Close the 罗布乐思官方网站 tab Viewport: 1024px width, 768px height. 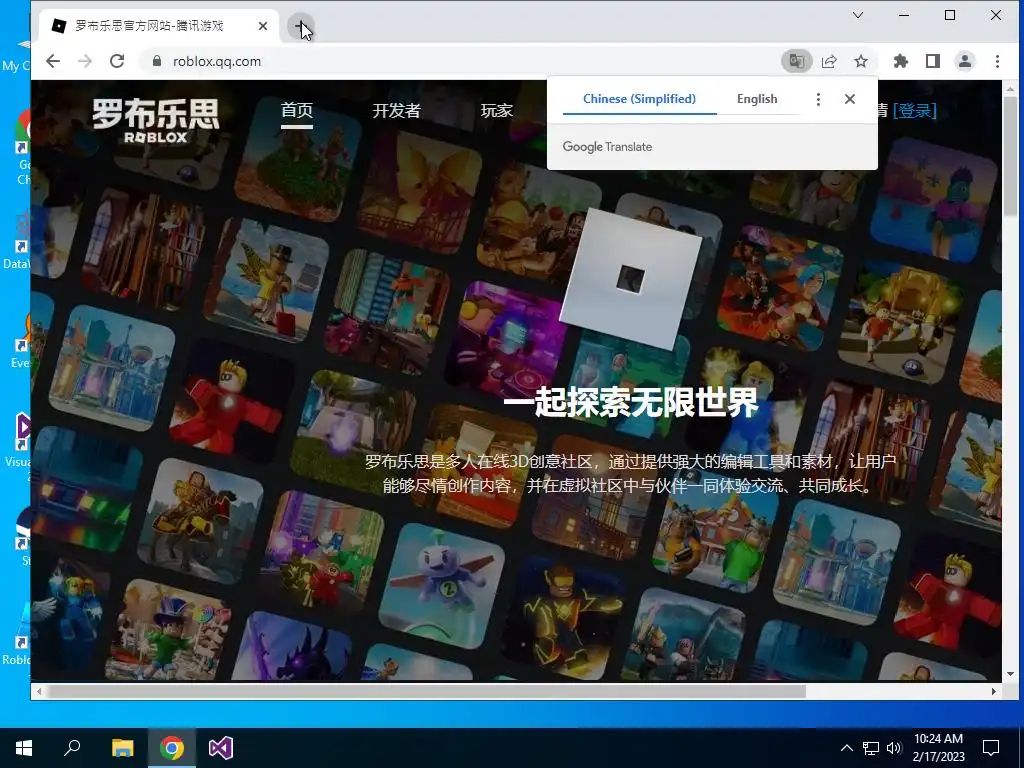pos(263,26)
